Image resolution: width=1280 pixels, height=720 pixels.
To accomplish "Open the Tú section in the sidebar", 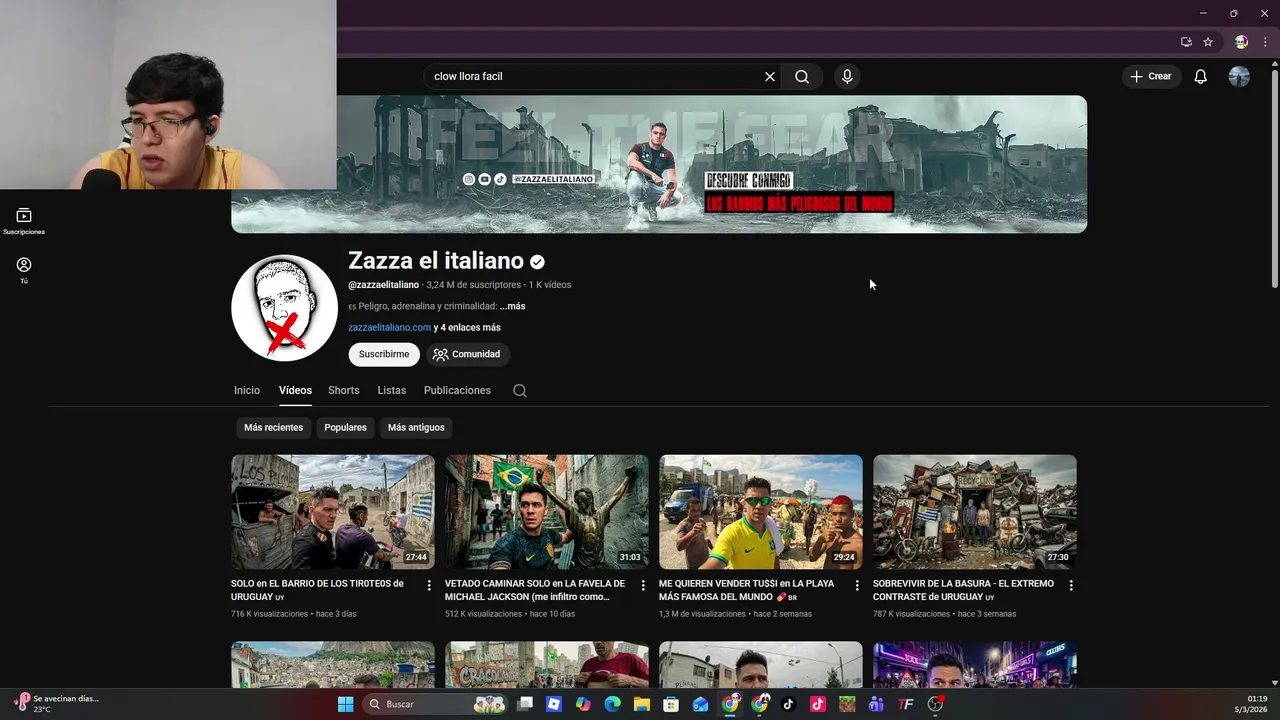I will (x=24, y=270).
